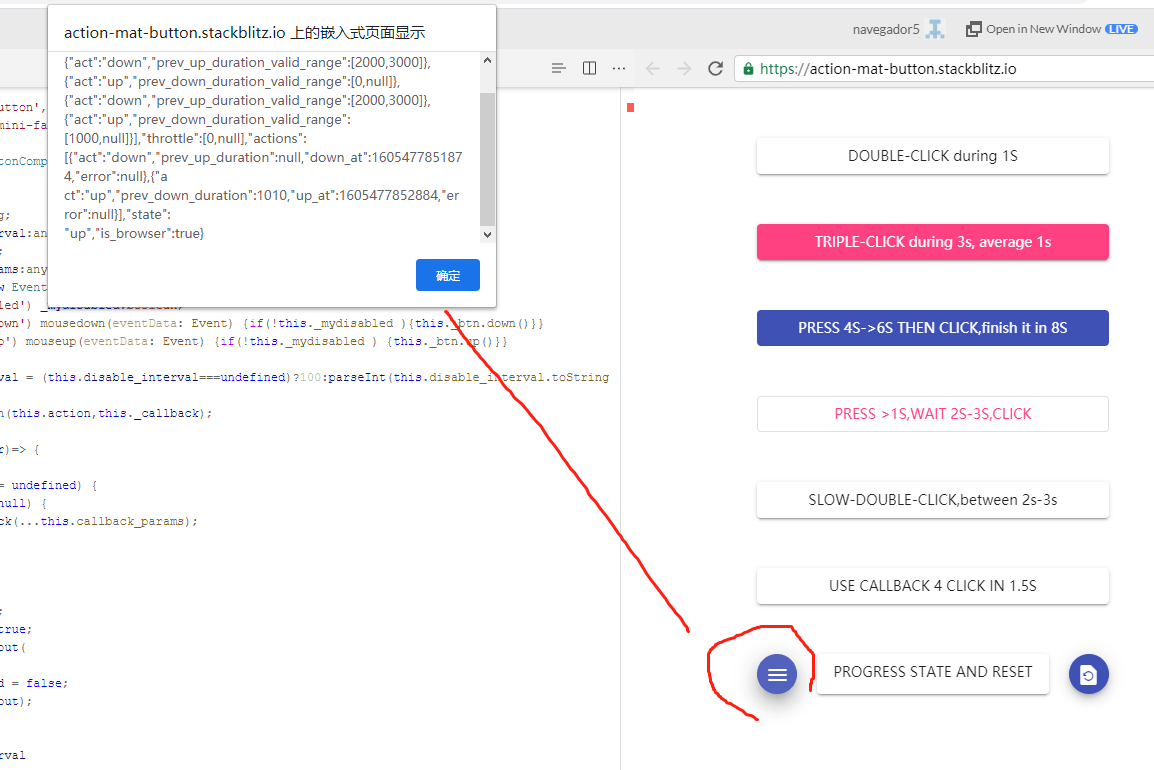Open the "..." more options menu

(618, 68)
